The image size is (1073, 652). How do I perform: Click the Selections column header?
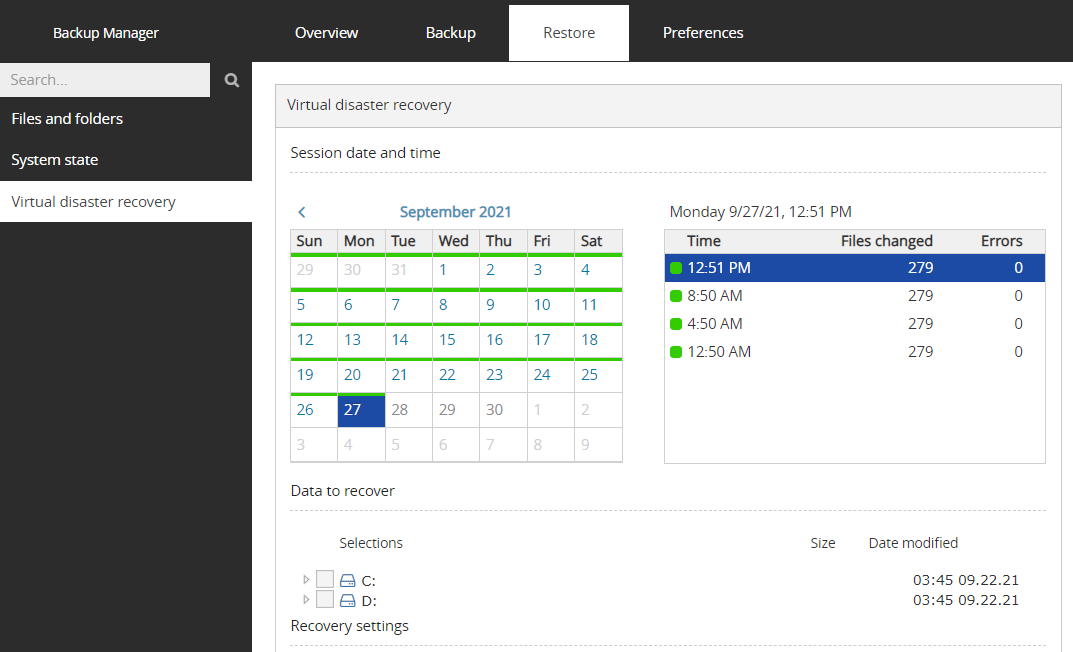(x=371, y=543)
